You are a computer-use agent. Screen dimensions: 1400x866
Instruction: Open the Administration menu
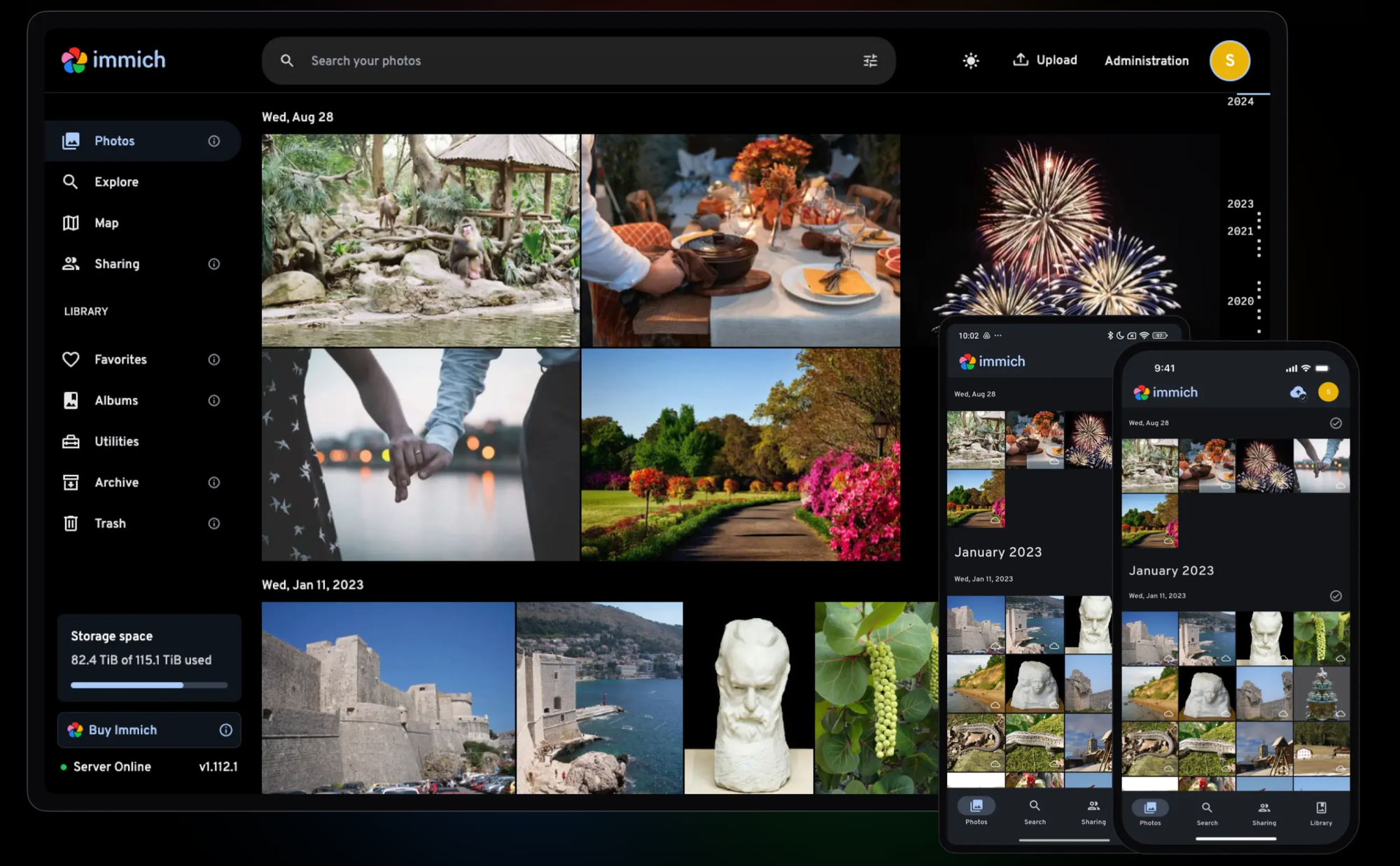pos(1146,60)
